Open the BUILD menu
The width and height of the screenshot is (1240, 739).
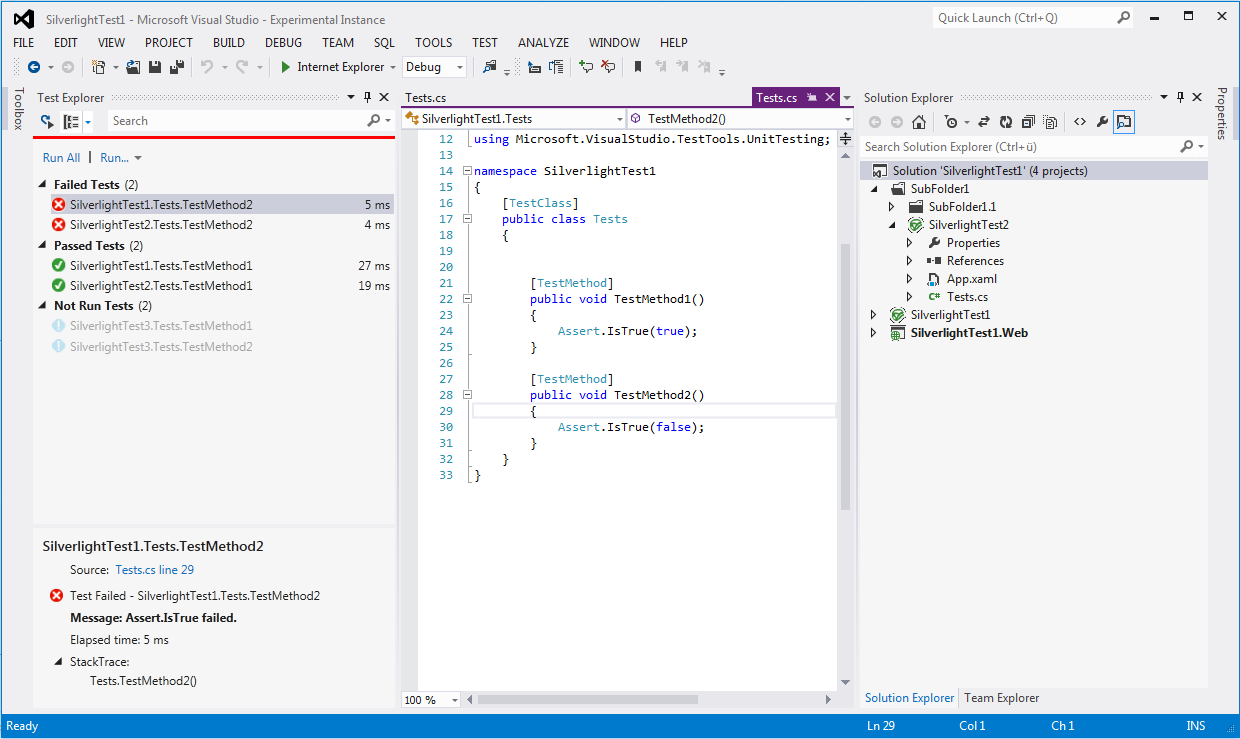point(229,43)
